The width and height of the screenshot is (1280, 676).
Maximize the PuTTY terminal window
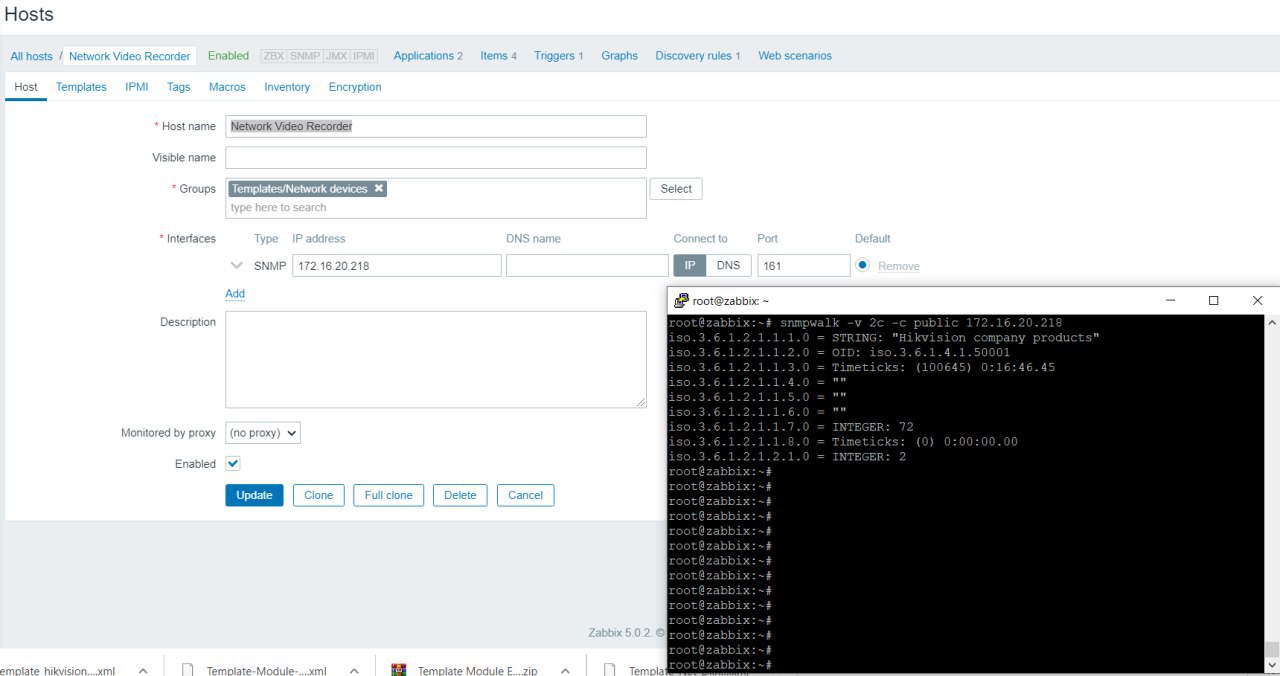pos(1213,300)
